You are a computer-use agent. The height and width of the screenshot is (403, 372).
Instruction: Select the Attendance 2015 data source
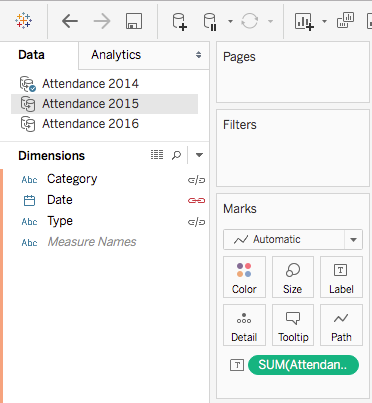click(104, 104)
